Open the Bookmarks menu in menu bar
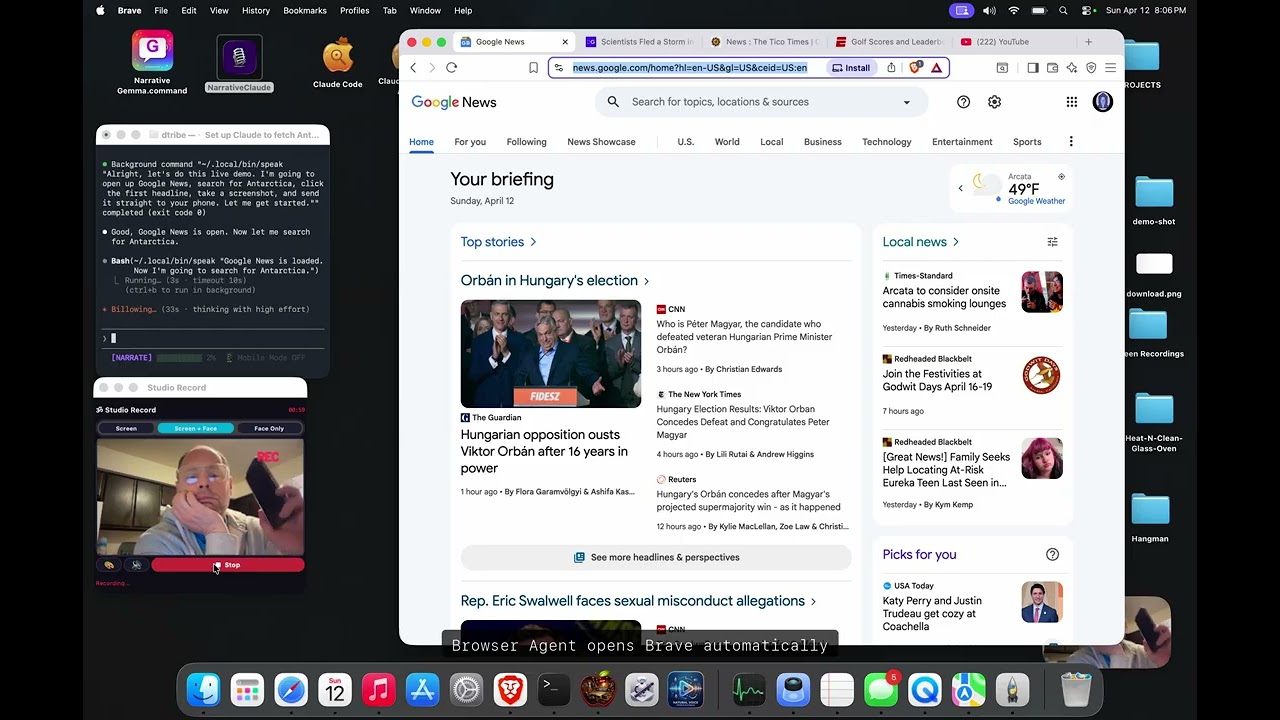Viewport: 1280px width, 720px height. coord(304,11)
